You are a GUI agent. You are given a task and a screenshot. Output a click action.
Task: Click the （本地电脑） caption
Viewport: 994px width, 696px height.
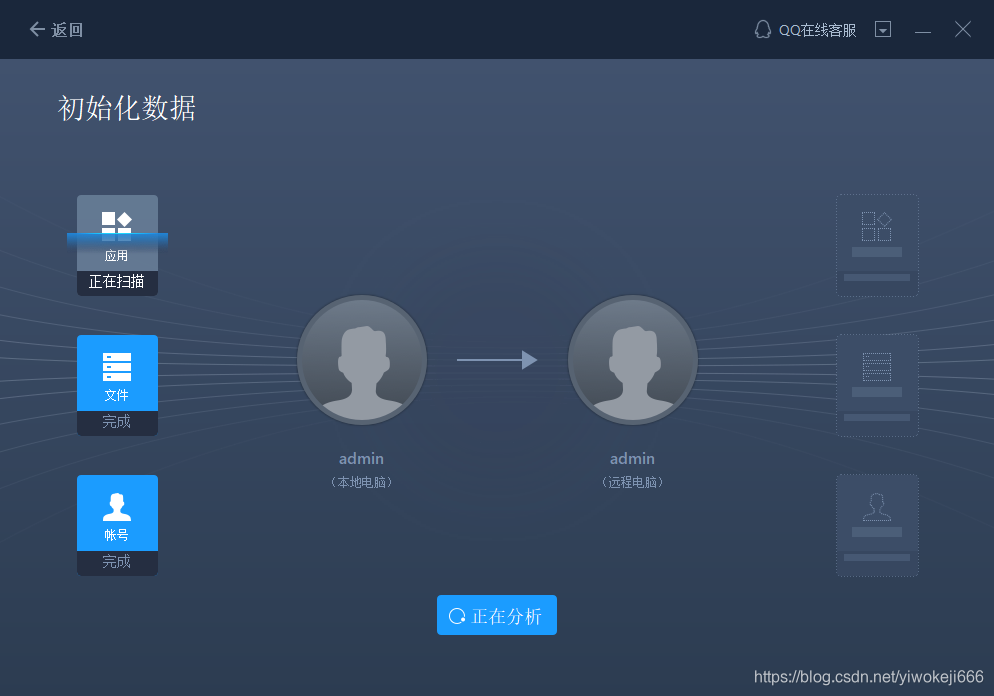[x=361, y=482]
